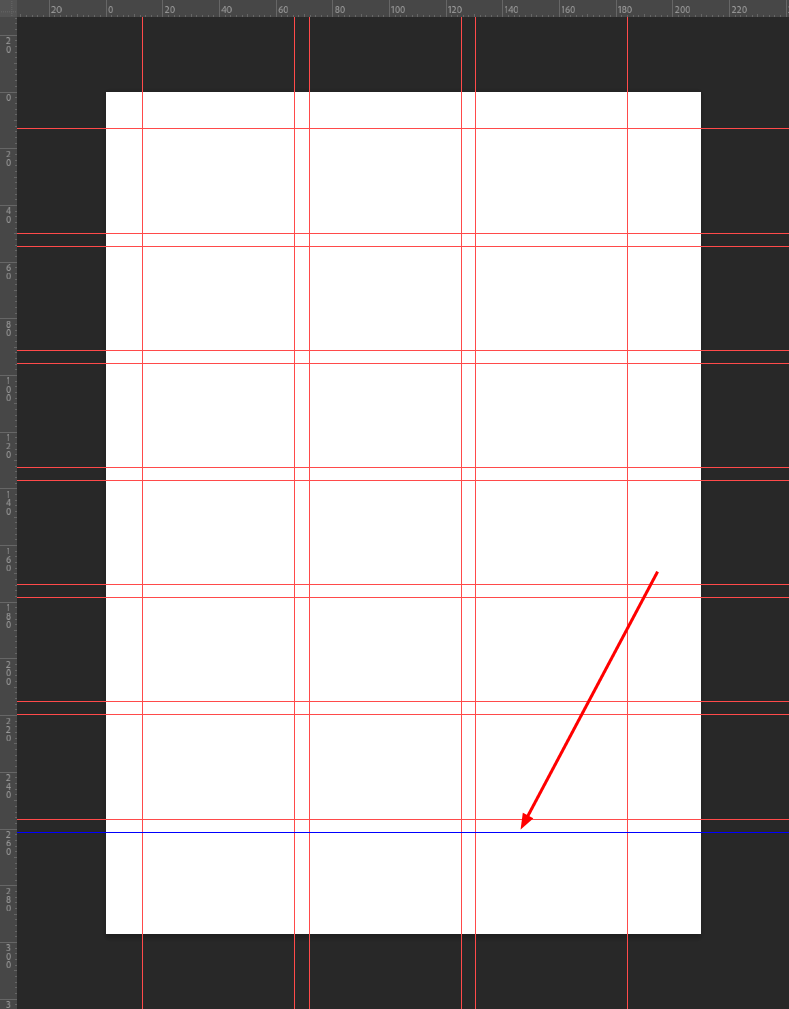Screen dimensions: 789x1009
Task: Click the 100 mark on horizontal ruler
Action: (x=398, y=10)
